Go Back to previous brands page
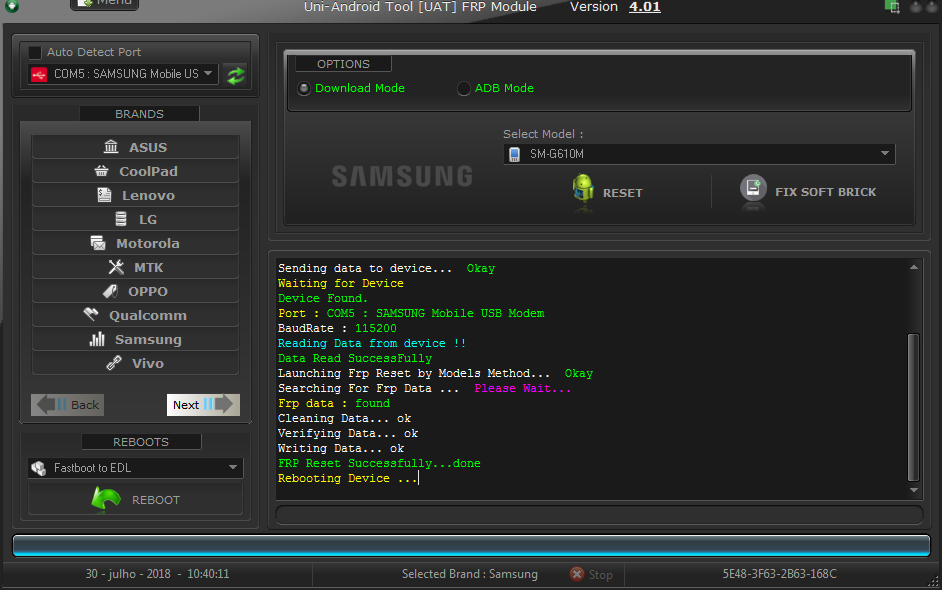942x590 pixels. tap(67, 405)
